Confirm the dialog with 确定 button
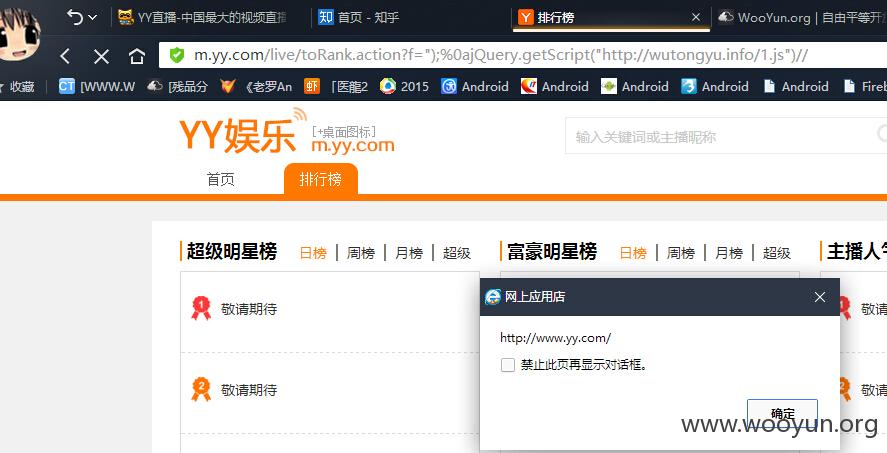This screenshot has height=453, width=887. coord(782,413)
